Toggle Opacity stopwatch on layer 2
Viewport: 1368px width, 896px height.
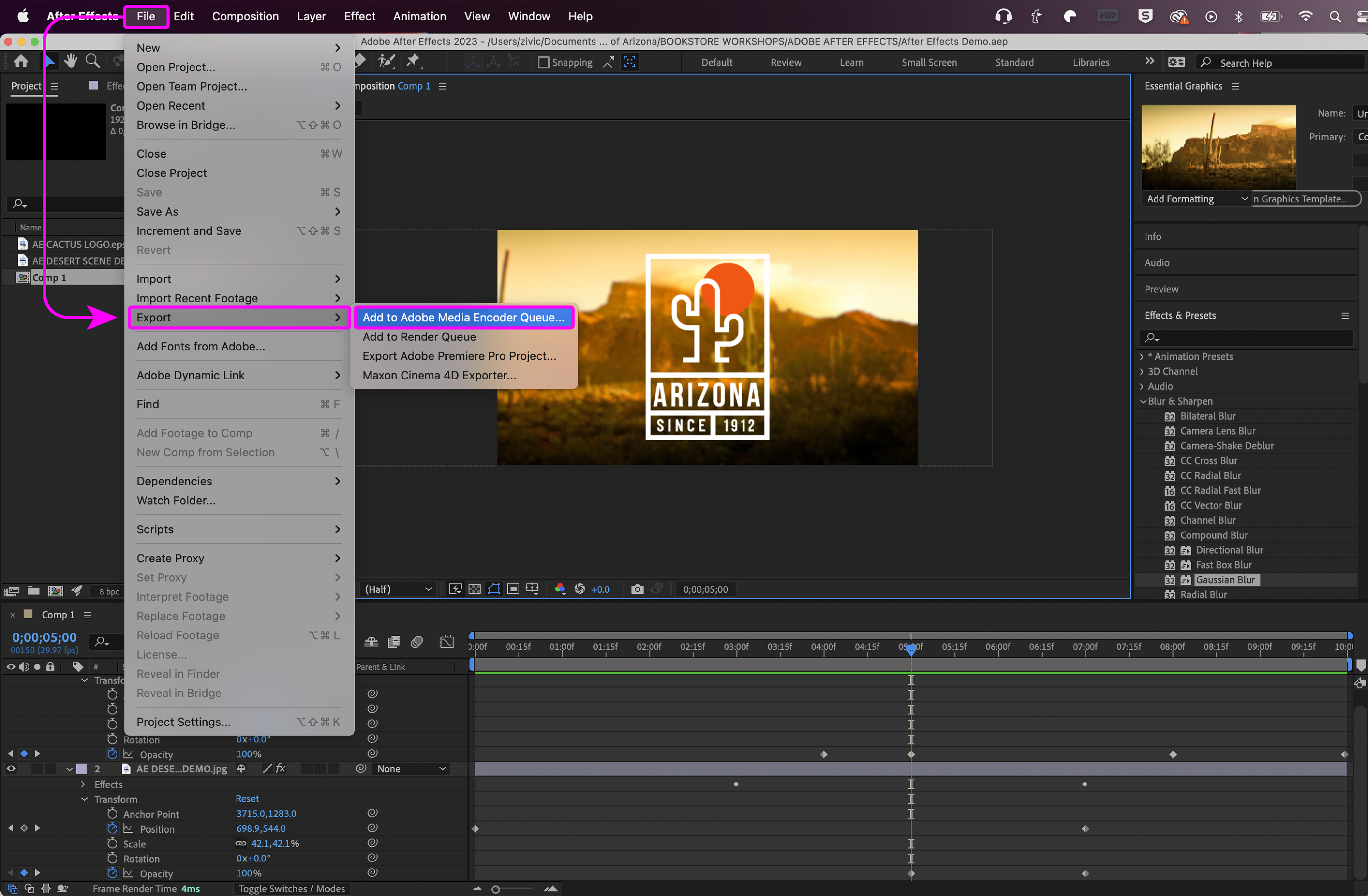112,873
